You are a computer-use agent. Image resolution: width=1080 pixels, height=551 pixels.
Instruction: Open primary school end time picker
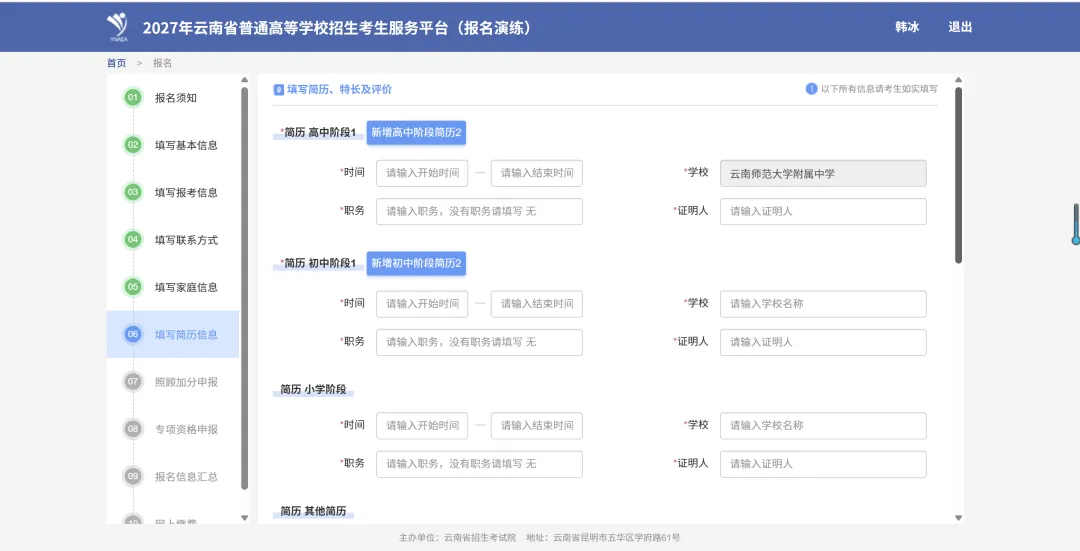537,426
